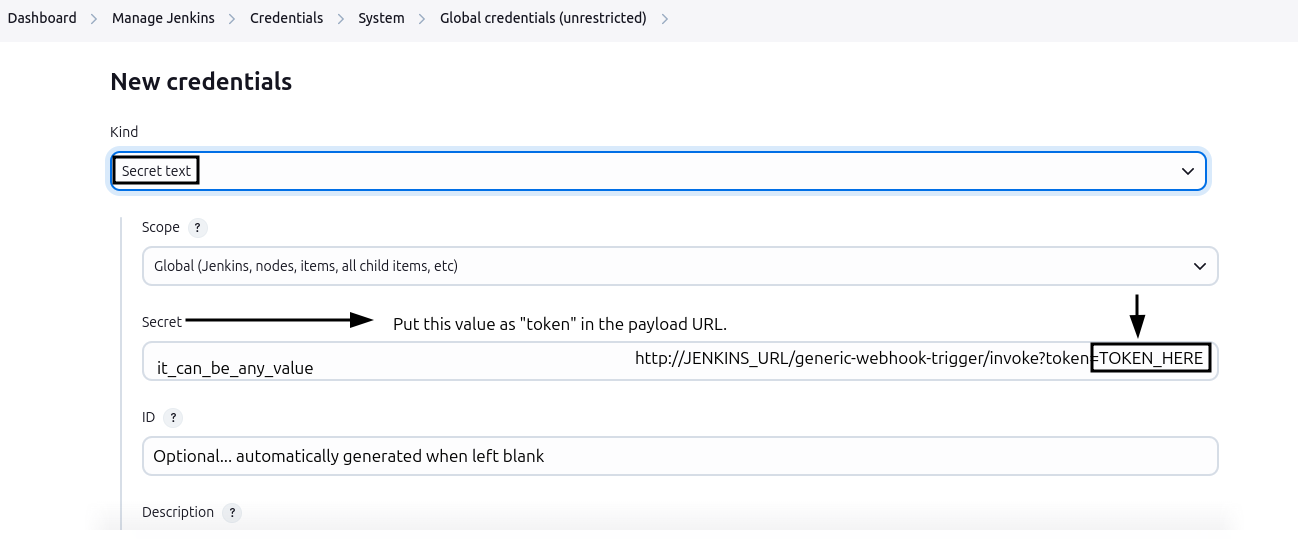
Task: Go to Dashboard via breadcrumb
Action: [42, 18]
